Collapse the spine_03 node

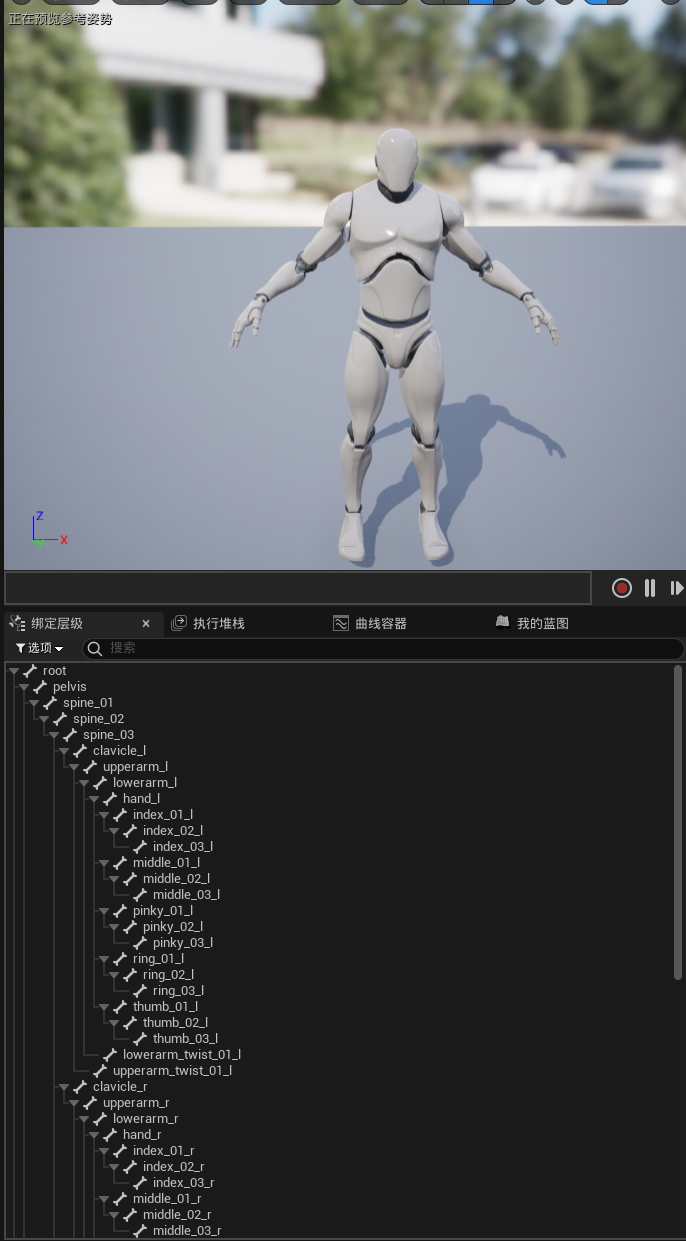[x=54, y=735]
